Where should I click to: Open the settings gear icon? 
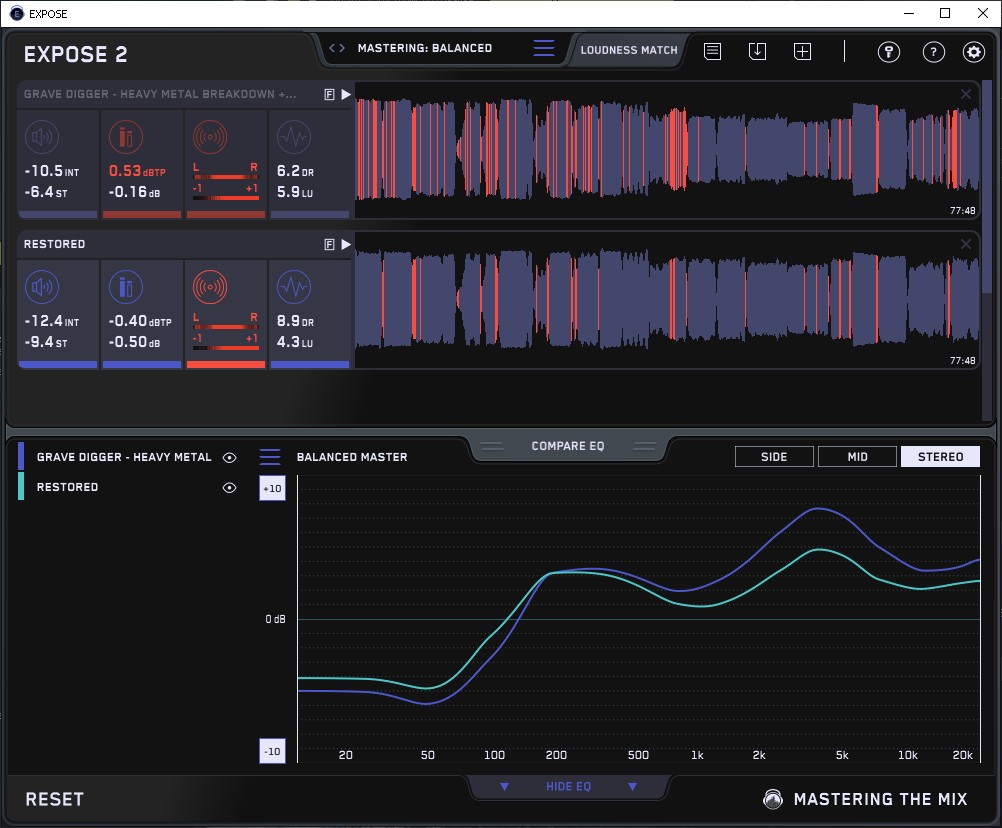tap(974, 51)
